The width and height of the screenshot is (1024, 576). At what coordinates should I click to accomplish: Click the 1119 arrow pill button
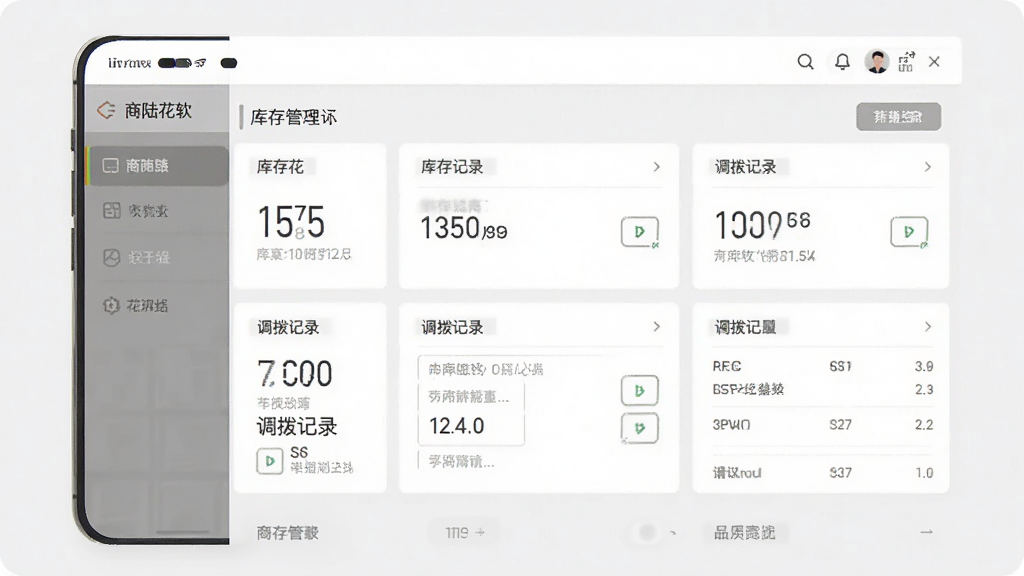click(x=464, y=533)
